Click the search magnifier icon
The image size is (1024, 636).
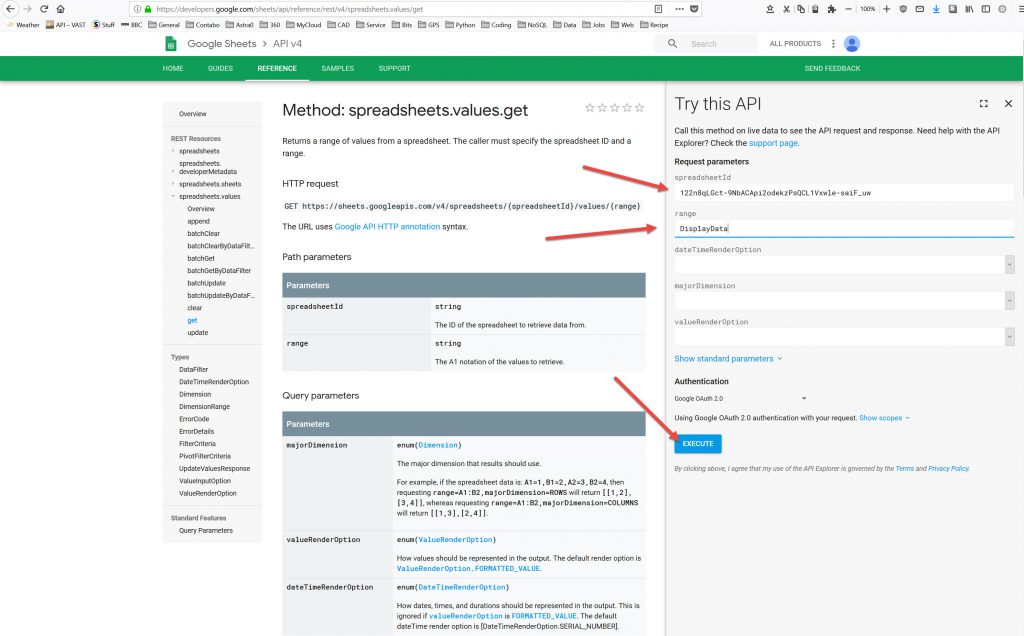(x=673, y=44)
